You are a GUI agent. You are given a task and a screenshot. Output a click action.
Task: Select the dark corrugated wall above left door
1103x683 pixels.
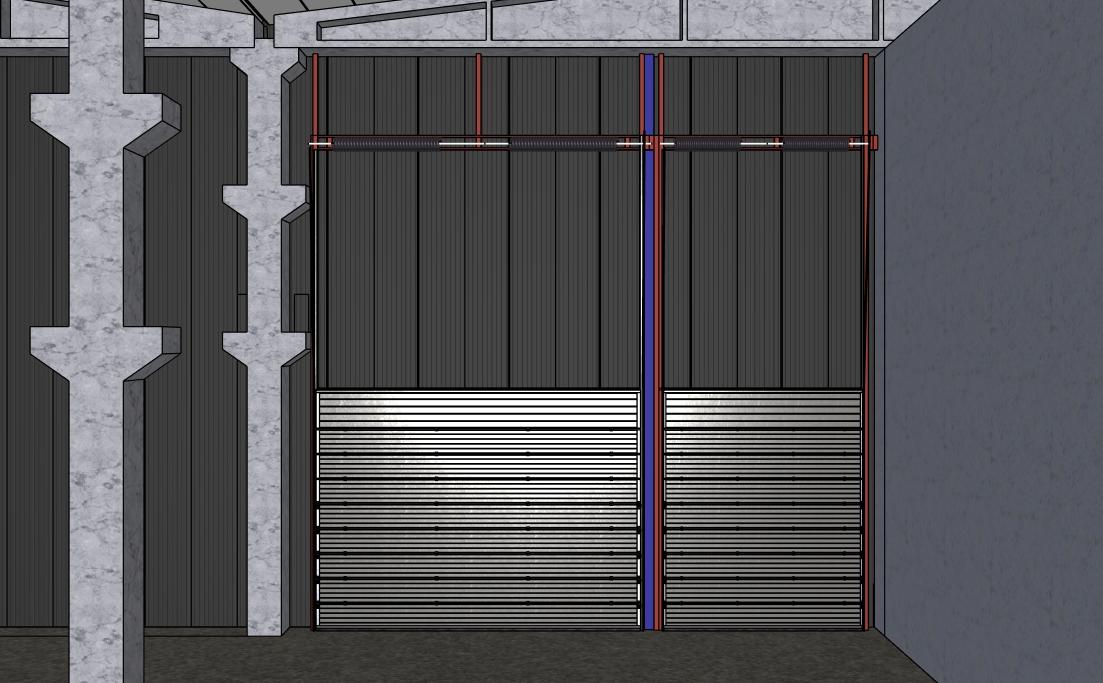tap(478, 270)
